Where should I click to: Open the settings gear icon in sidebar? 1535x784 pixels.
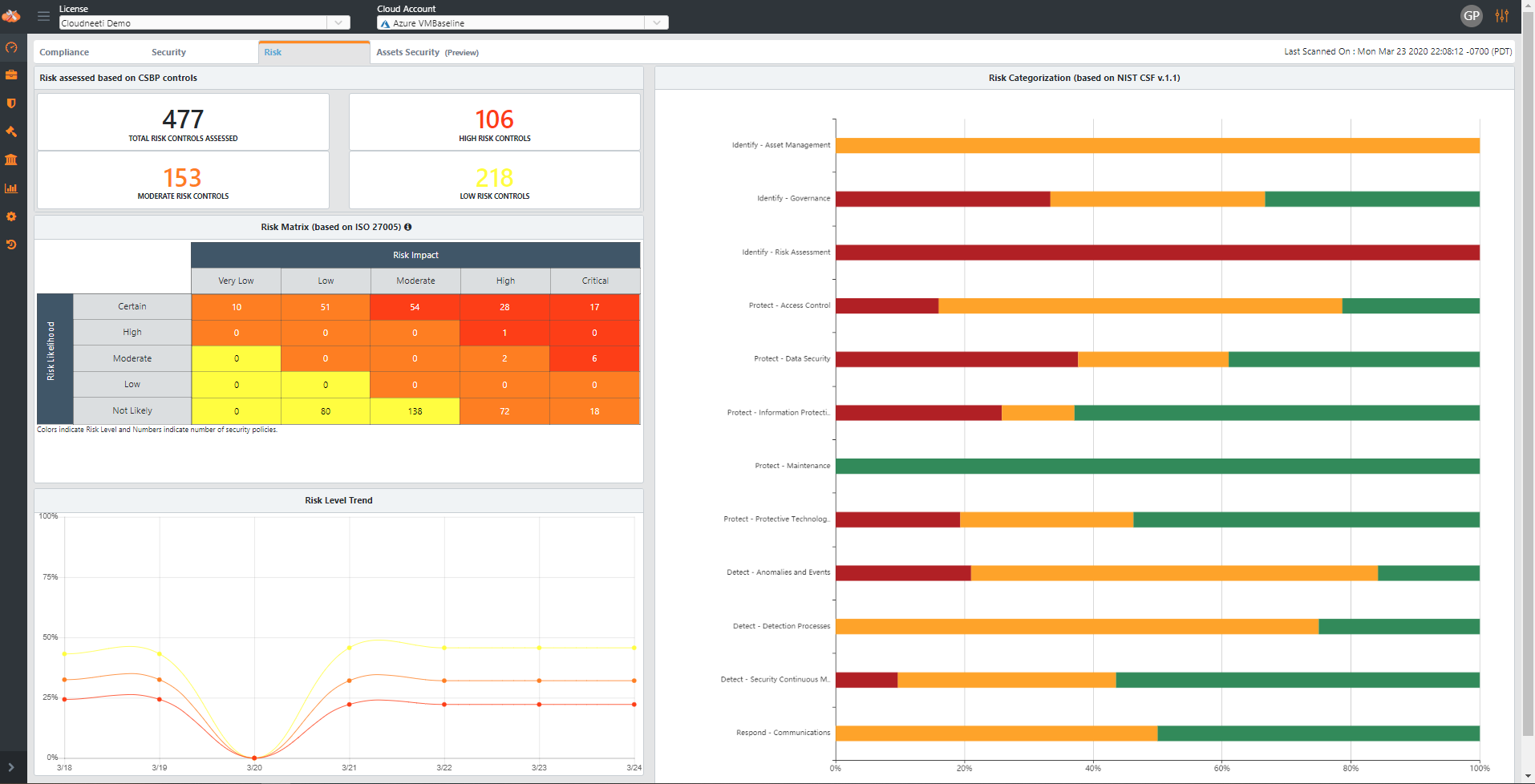11,216
